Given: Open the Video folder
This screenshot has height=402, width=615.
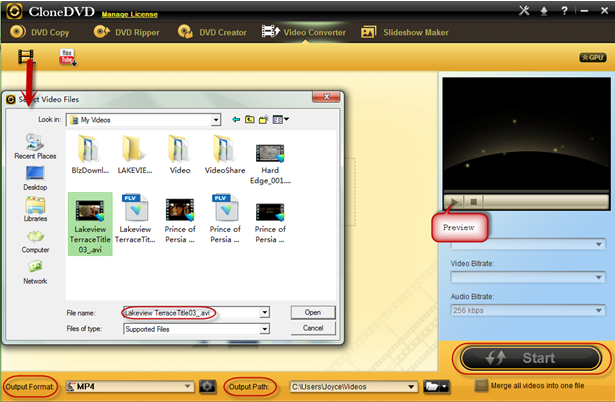Looking at the screenshot, I should point(180,154).
